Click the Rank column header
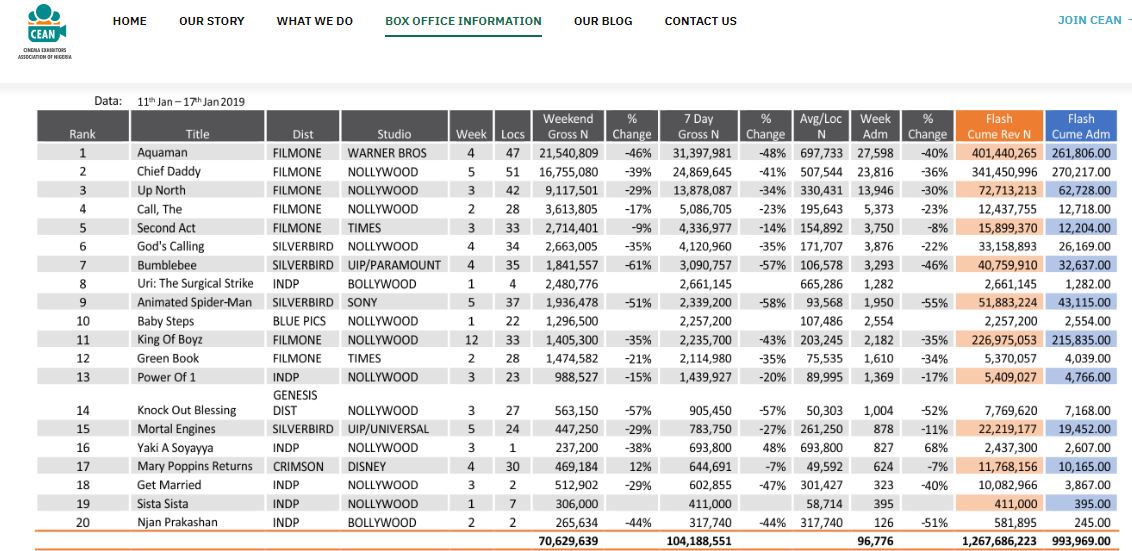The image size is (1132, 551). (82, 126)
